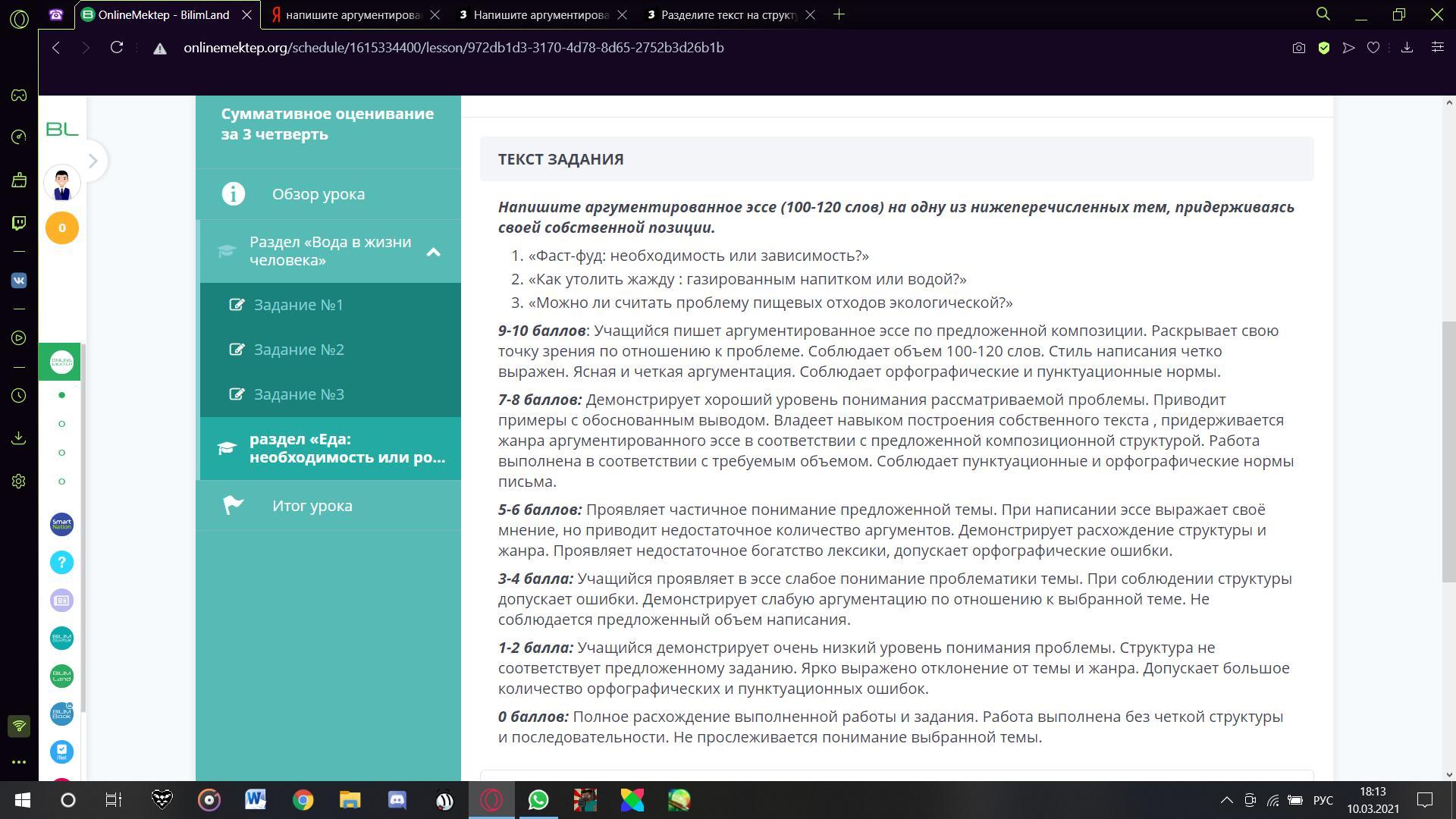Click the orange 0 points badge

coord(62,227)
